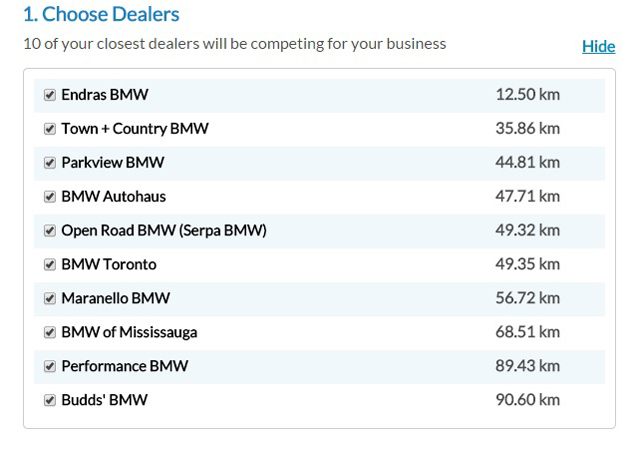Hide the dealer list via Hide link
640x455 pixels.
(598, 47)
